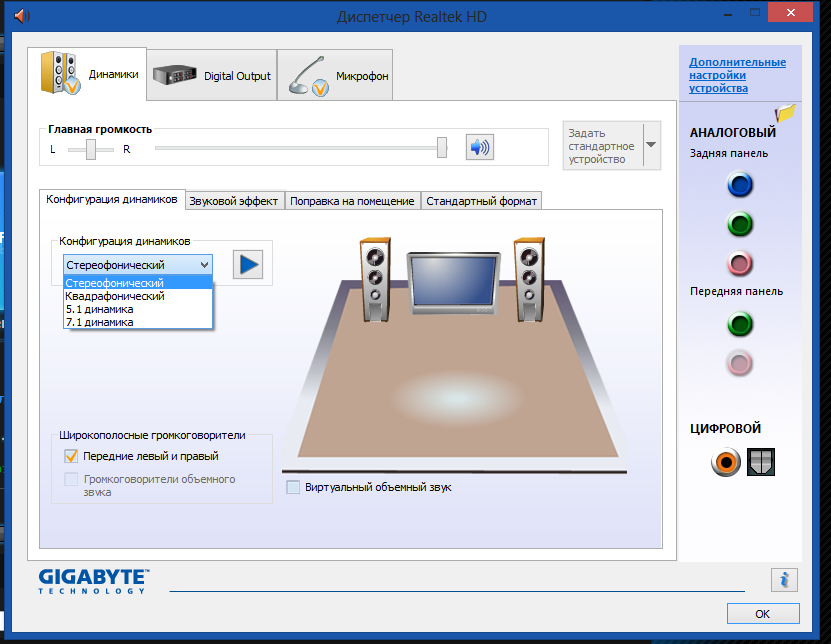Click the green rear panel audio jack
This screenshot has height=644, width=831.
pyautogui.click(x=740, y=224)
